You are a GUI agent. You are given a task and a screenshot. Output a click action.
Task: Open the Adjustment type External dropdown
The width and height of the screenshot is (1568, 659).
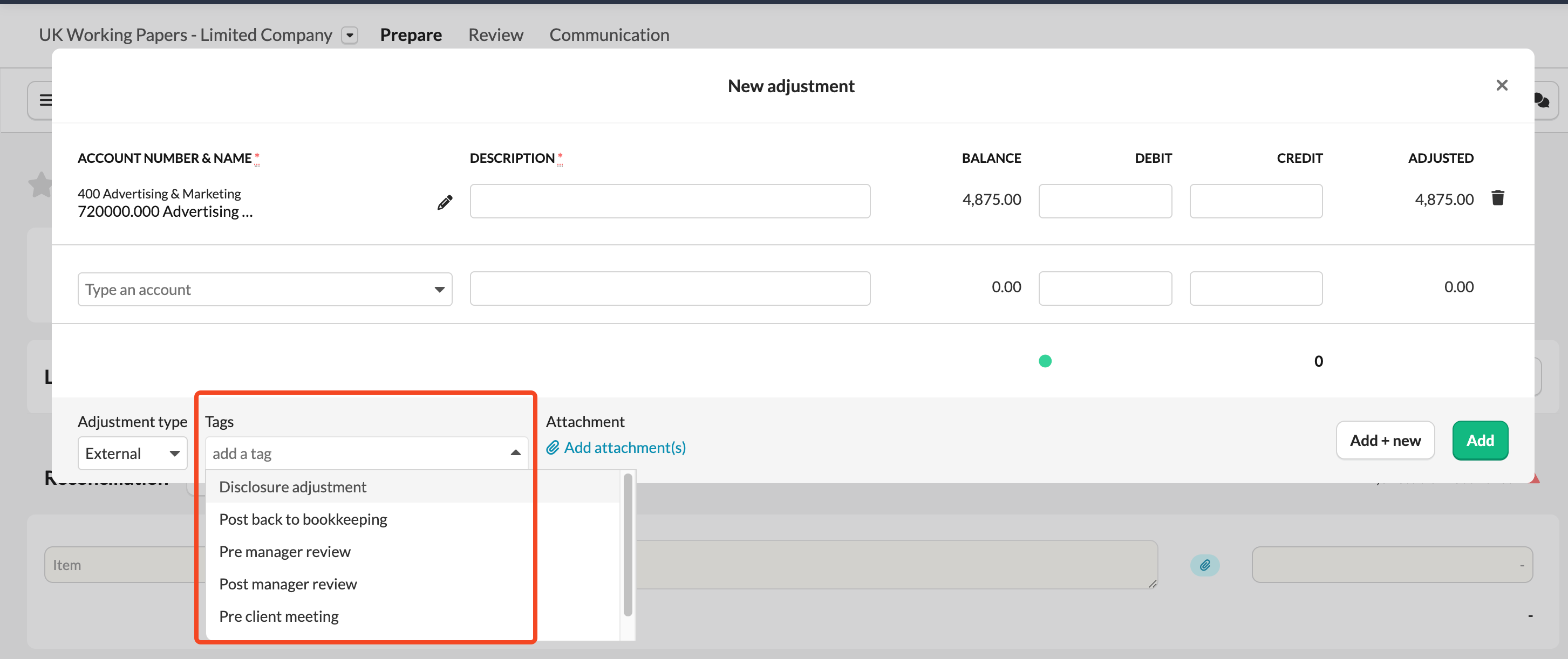(132, 454)
